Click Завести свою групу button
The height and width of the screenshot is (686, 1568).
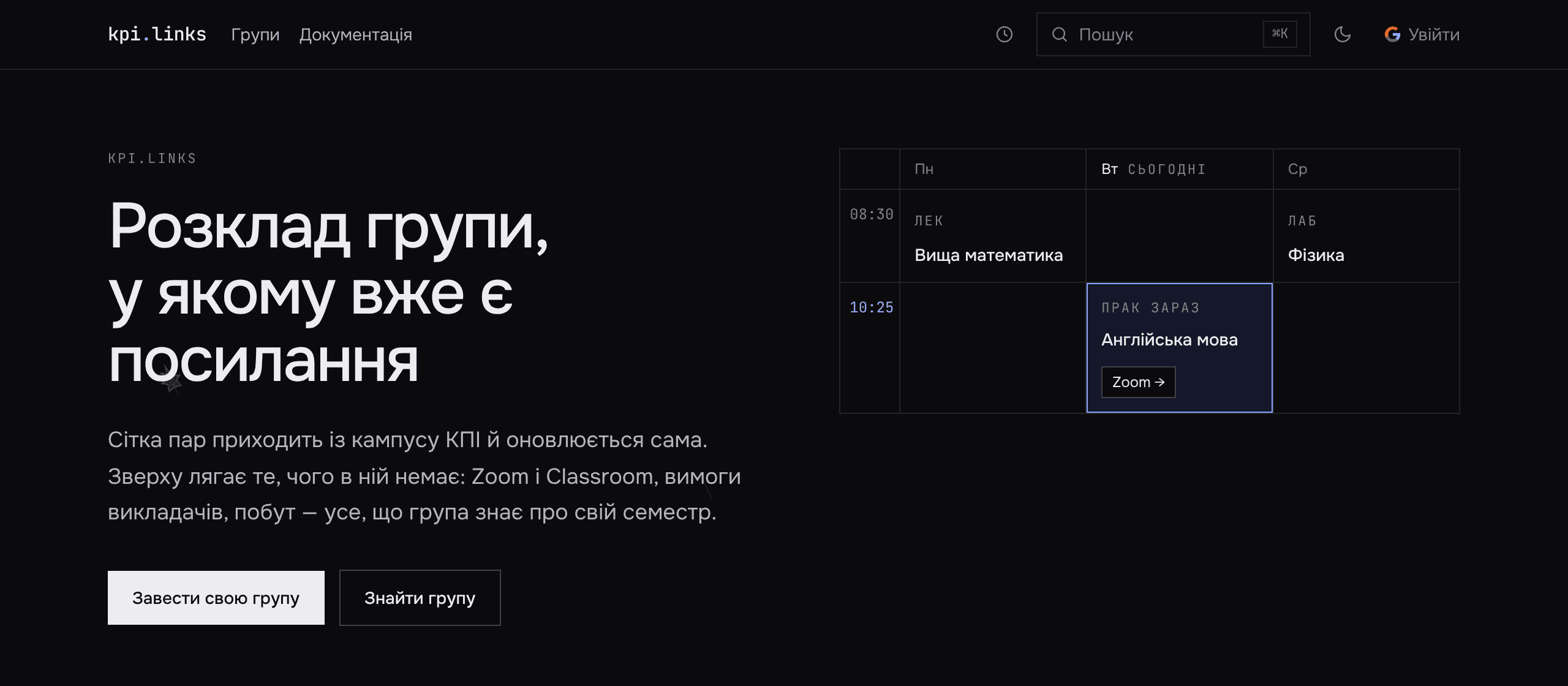tap(216, 598)
